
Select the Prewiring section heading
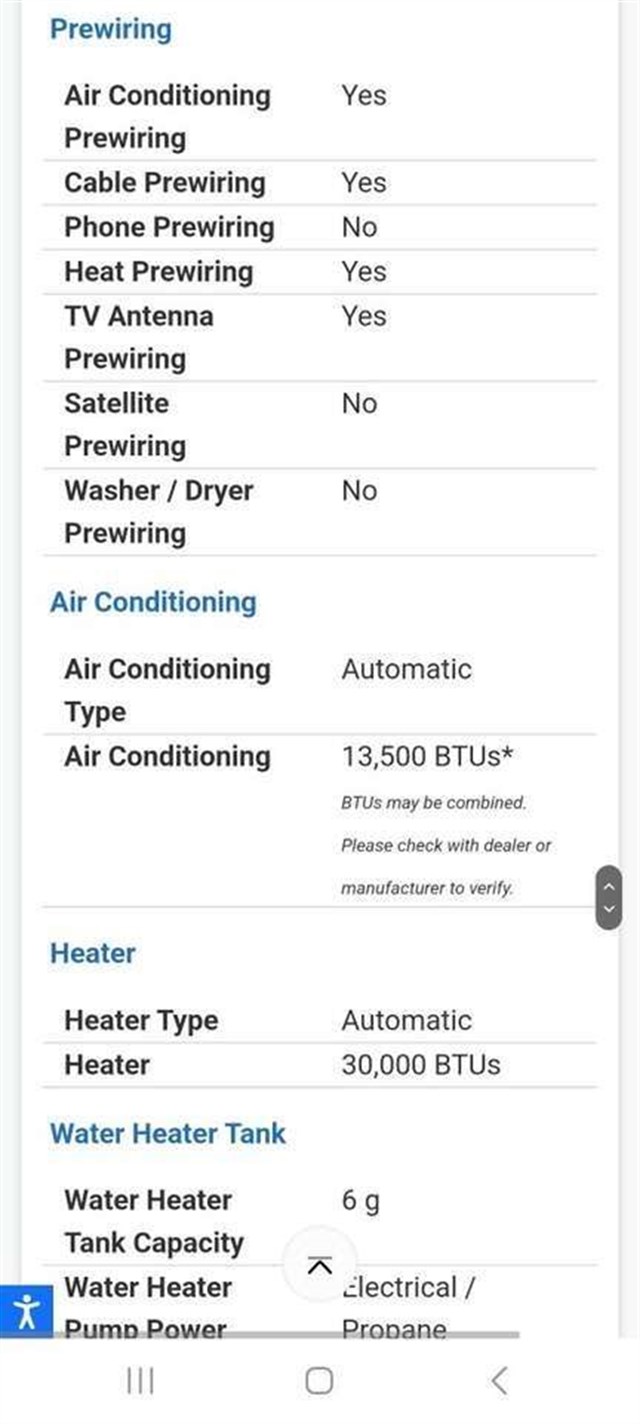pos(111,29)
